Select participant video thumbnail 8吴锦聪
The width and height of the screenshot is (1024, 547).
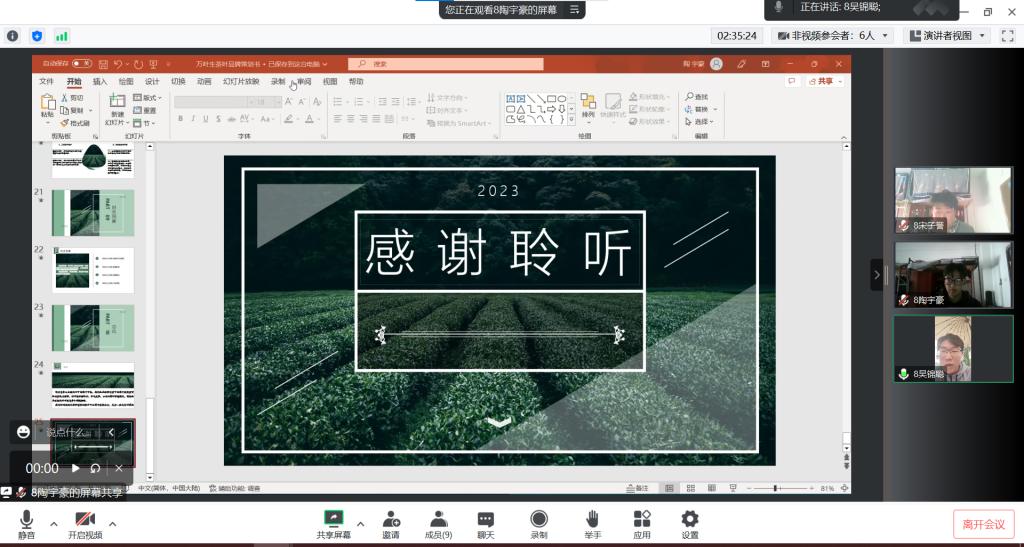[953, 348]
